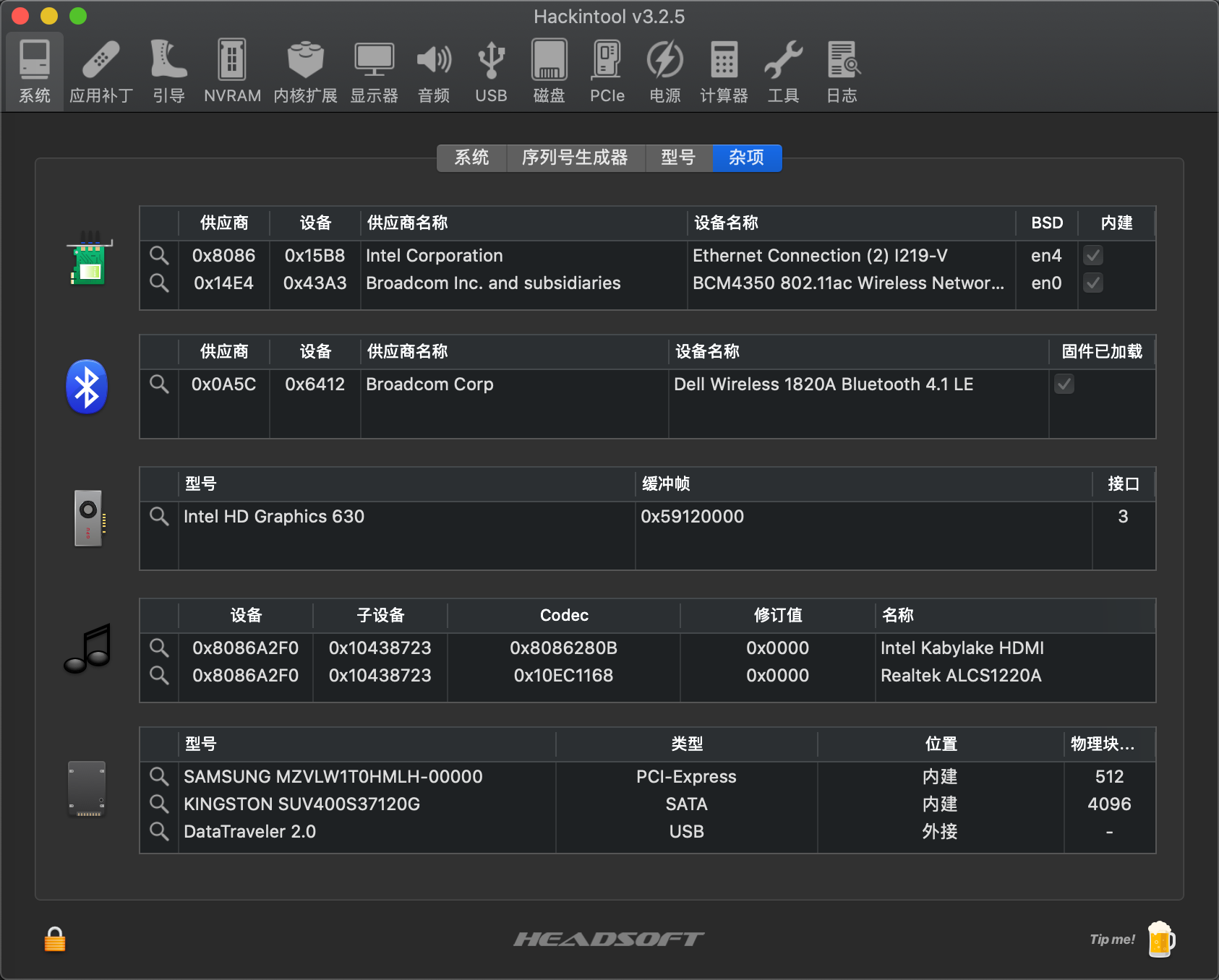Sort network table by BSD header
Image resolution: width=1219 pixels, height=980 pixels.
click(1047, 223)
